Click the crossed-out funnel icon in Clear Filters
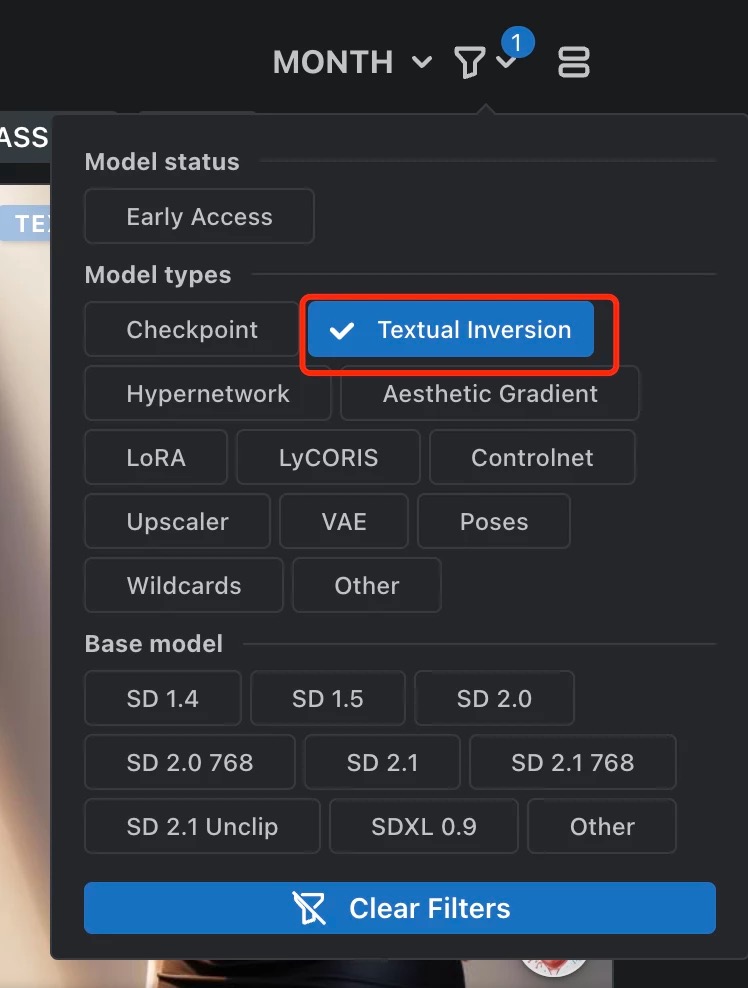This screenshot has width=748, height=988. coord(310,908)
